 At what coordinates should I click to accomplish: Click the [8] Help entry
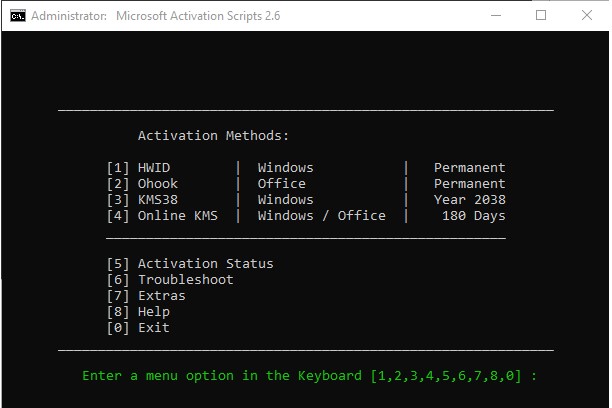[138, 312]
